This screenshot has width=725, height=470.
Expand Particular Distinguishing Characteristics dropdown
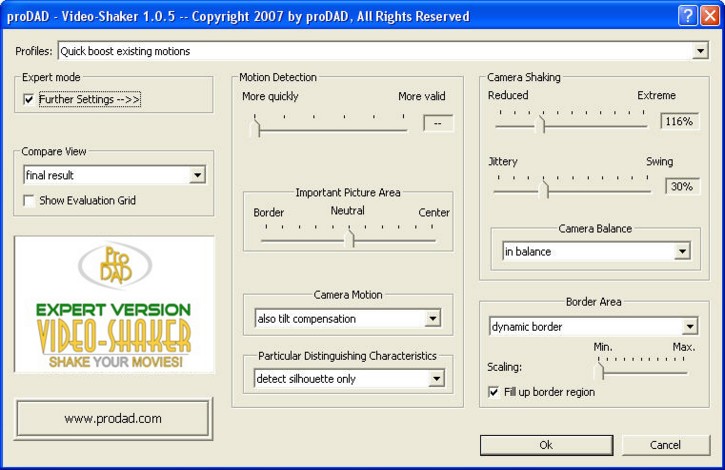tap(436, 378)
